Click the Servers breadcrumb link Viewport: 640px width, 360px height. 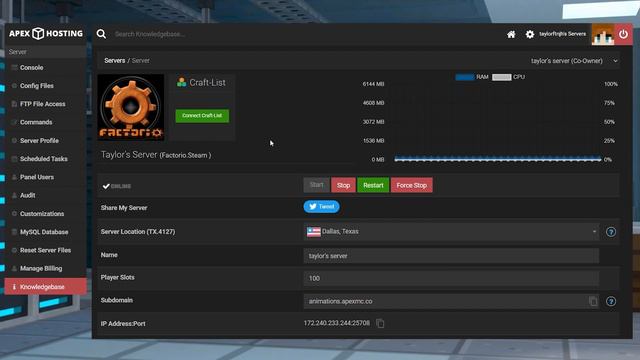[x=115, y=60]
